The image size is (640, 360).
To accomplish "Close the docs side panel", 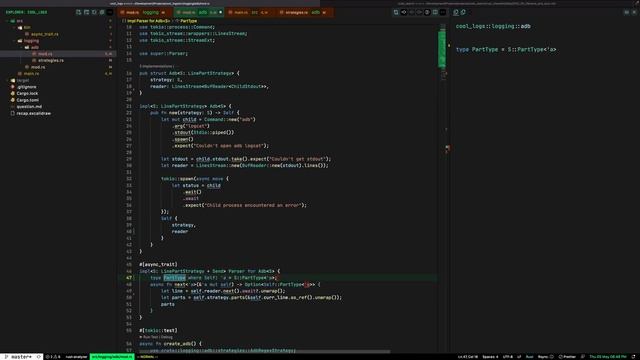I will pos(634,12).
